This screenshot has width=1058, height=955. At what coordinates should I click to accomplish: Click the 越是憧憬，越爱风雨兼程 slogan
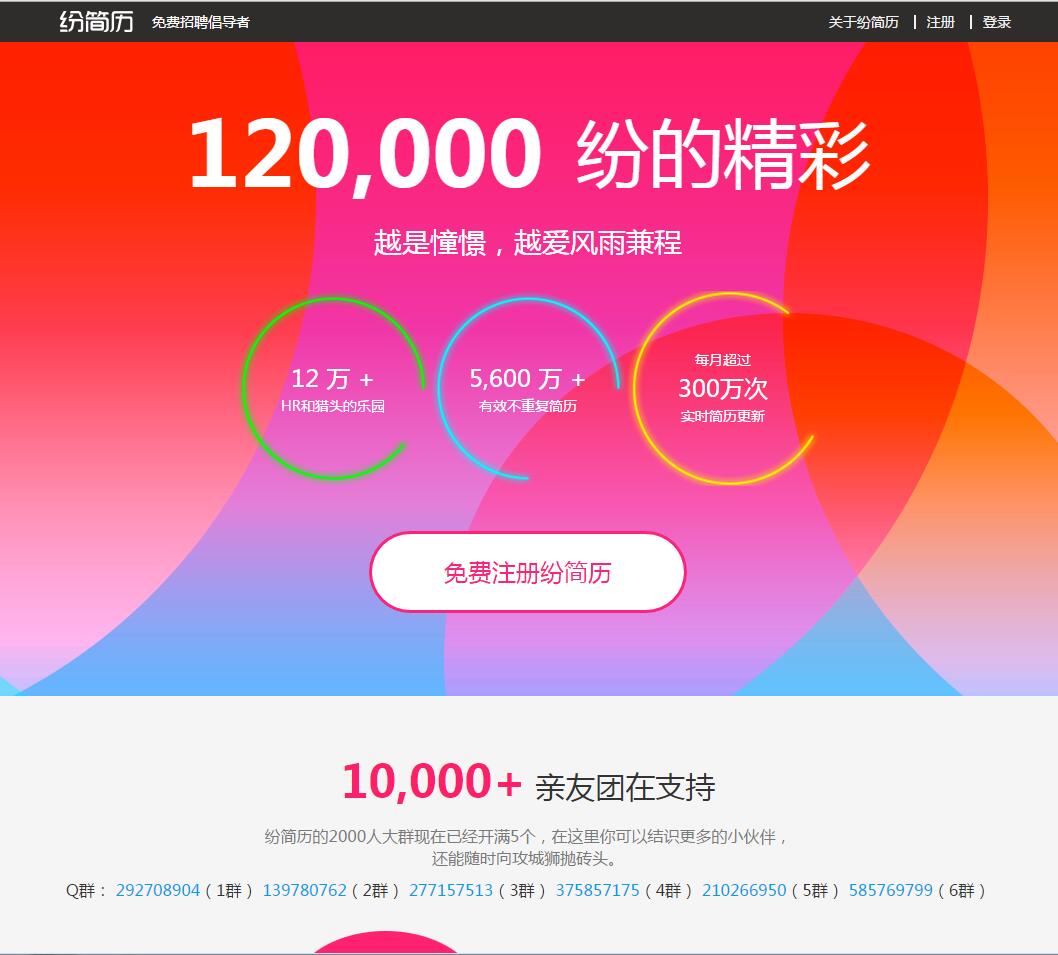coord(528,242)
